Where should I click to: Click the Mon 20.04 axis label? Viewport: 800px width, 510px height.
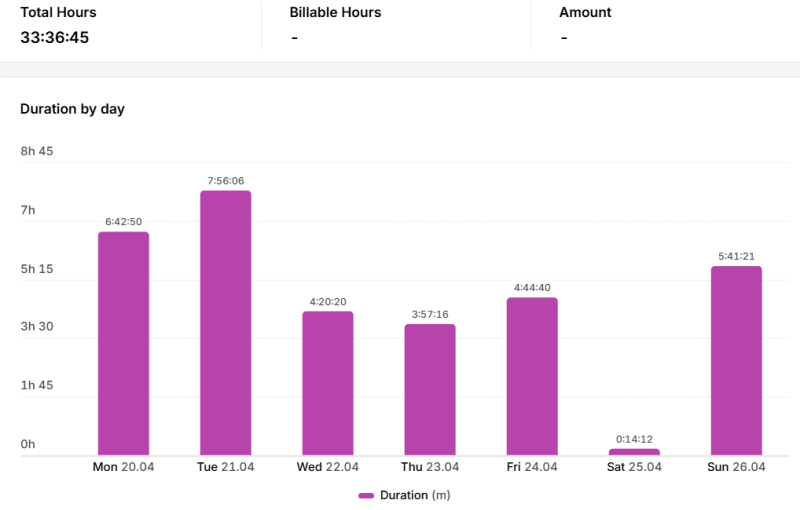123,467
